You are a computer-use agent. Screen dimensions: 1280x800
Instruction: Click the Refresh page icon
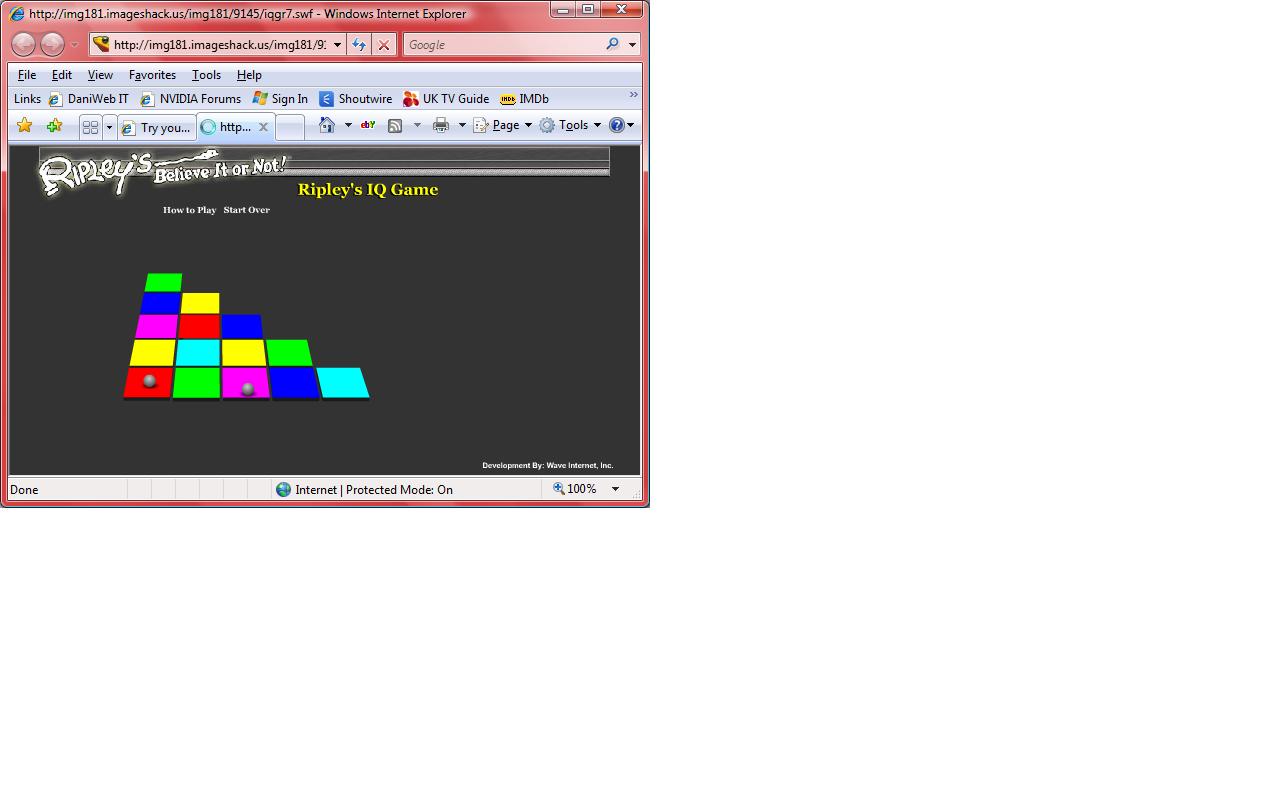click(359, 44)
